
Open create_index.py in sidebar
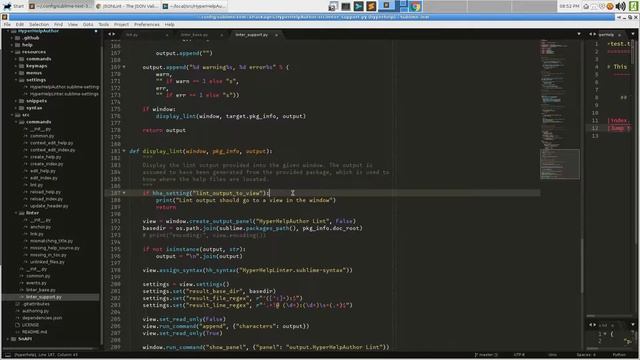[46, 164]
